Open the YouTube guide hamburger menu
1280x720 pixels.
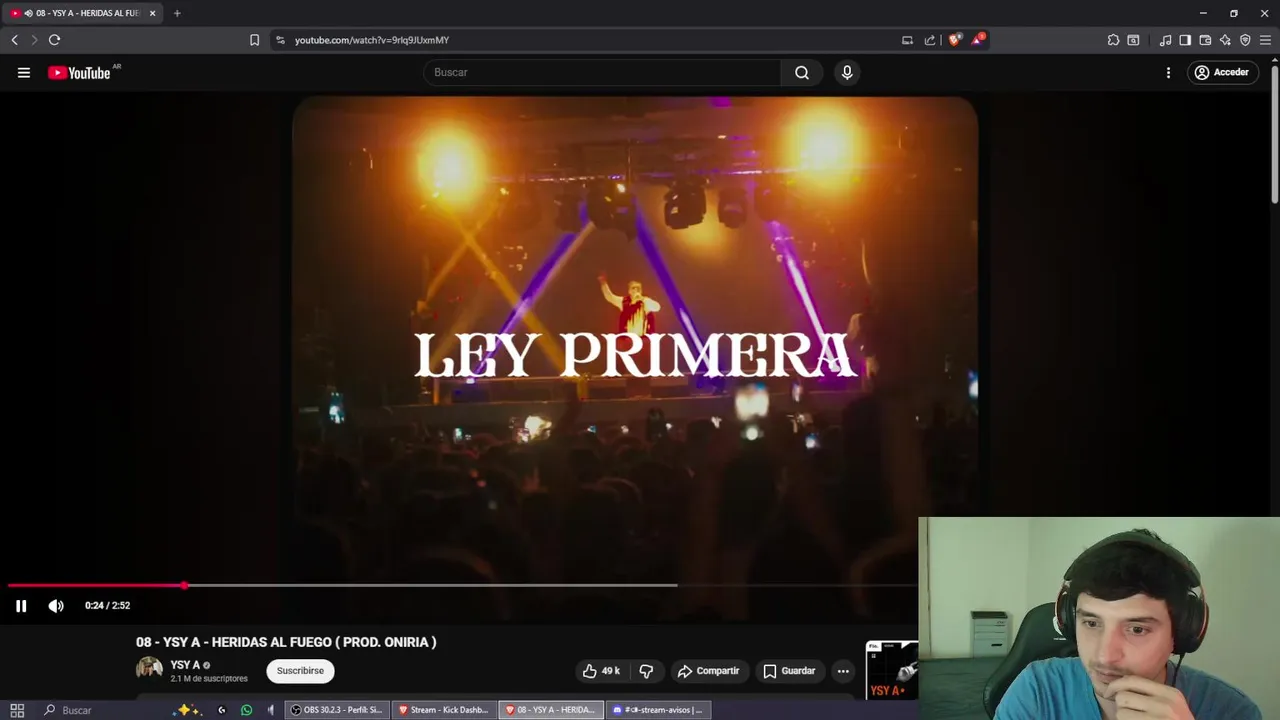[24, 72]
